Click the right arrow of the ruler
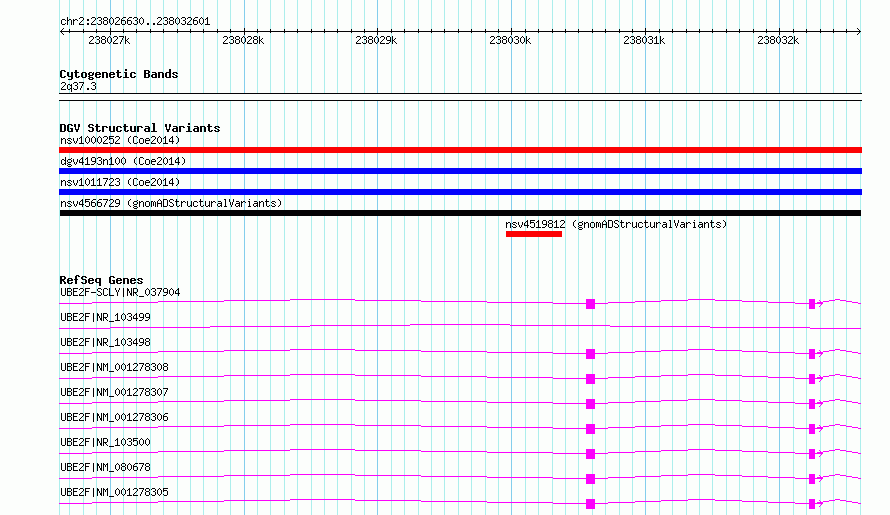This screenshot has height=515, width=890. point(858,32)
